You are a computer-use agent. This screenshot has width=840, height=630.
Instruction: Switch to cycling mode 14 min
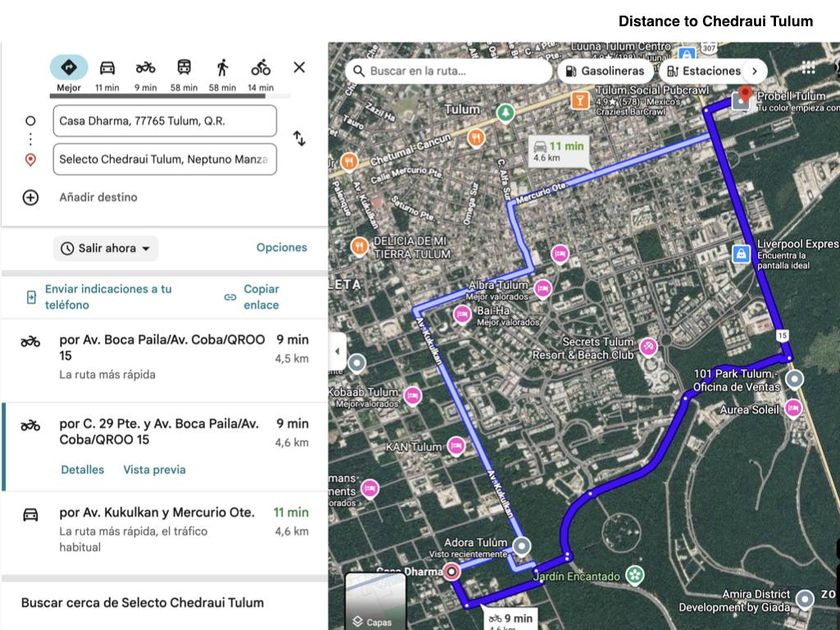click(261, 73)
